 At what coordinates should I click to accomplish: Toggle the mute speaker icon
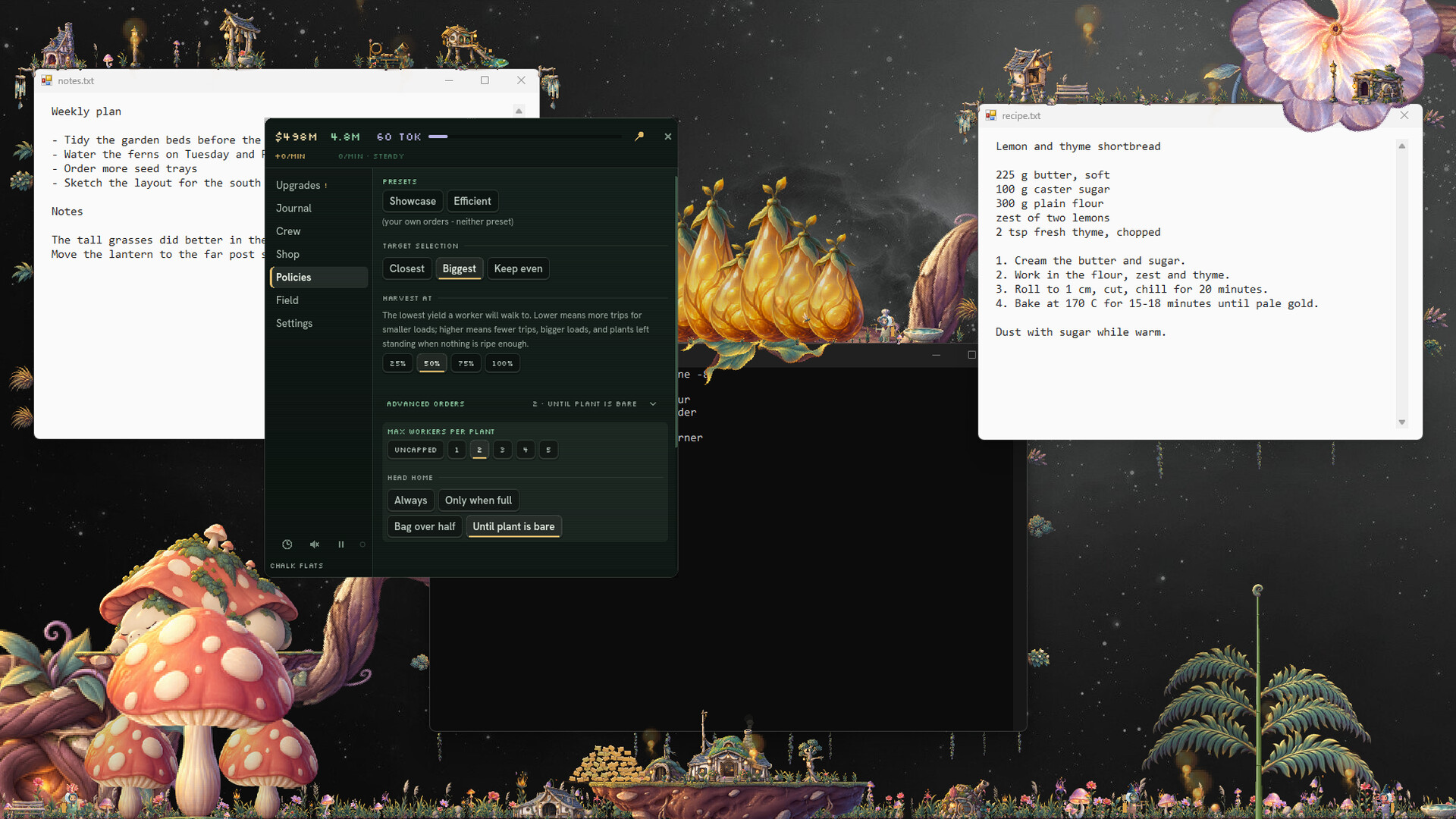[x=315, y=544]
